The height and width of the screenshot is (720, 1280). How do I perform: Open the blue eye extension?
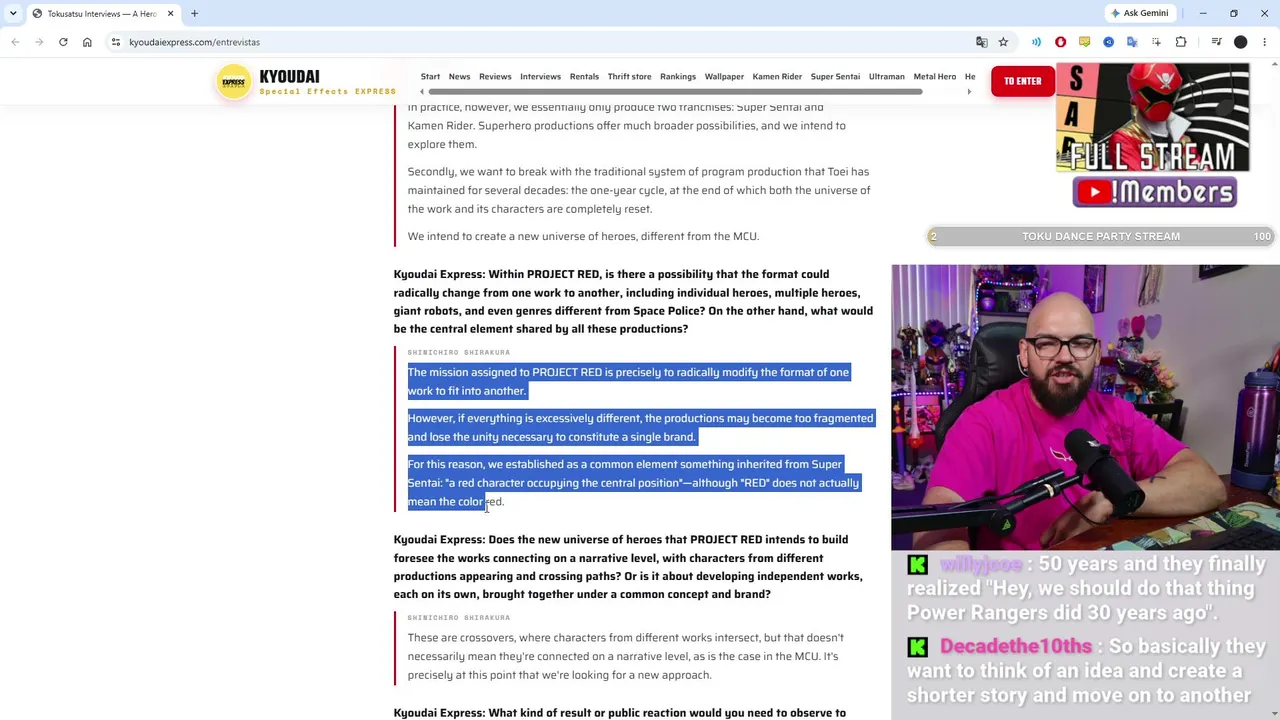pos(1108,42)
